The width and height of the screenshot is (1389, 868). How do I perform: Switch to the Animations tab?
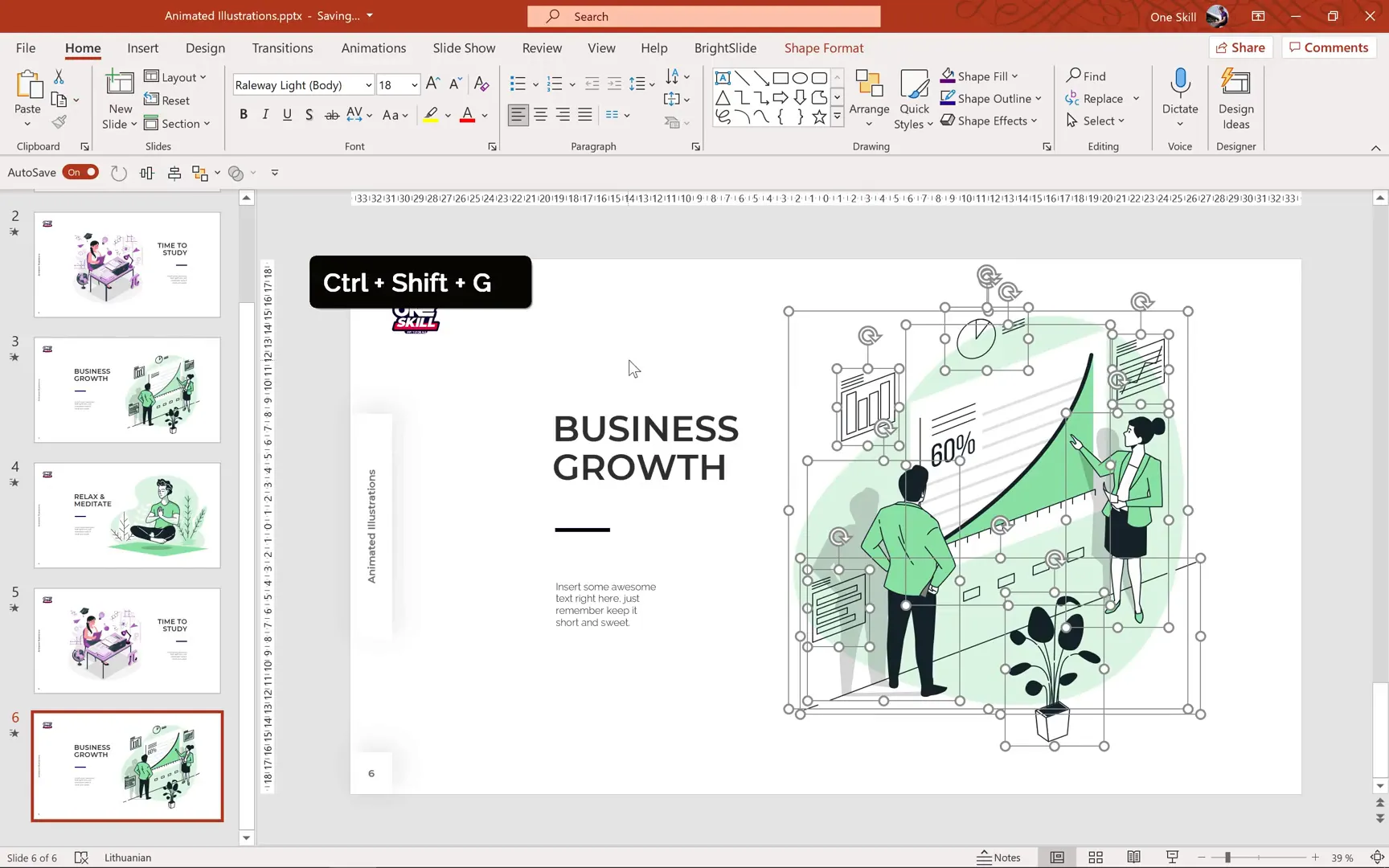[373, 48]
